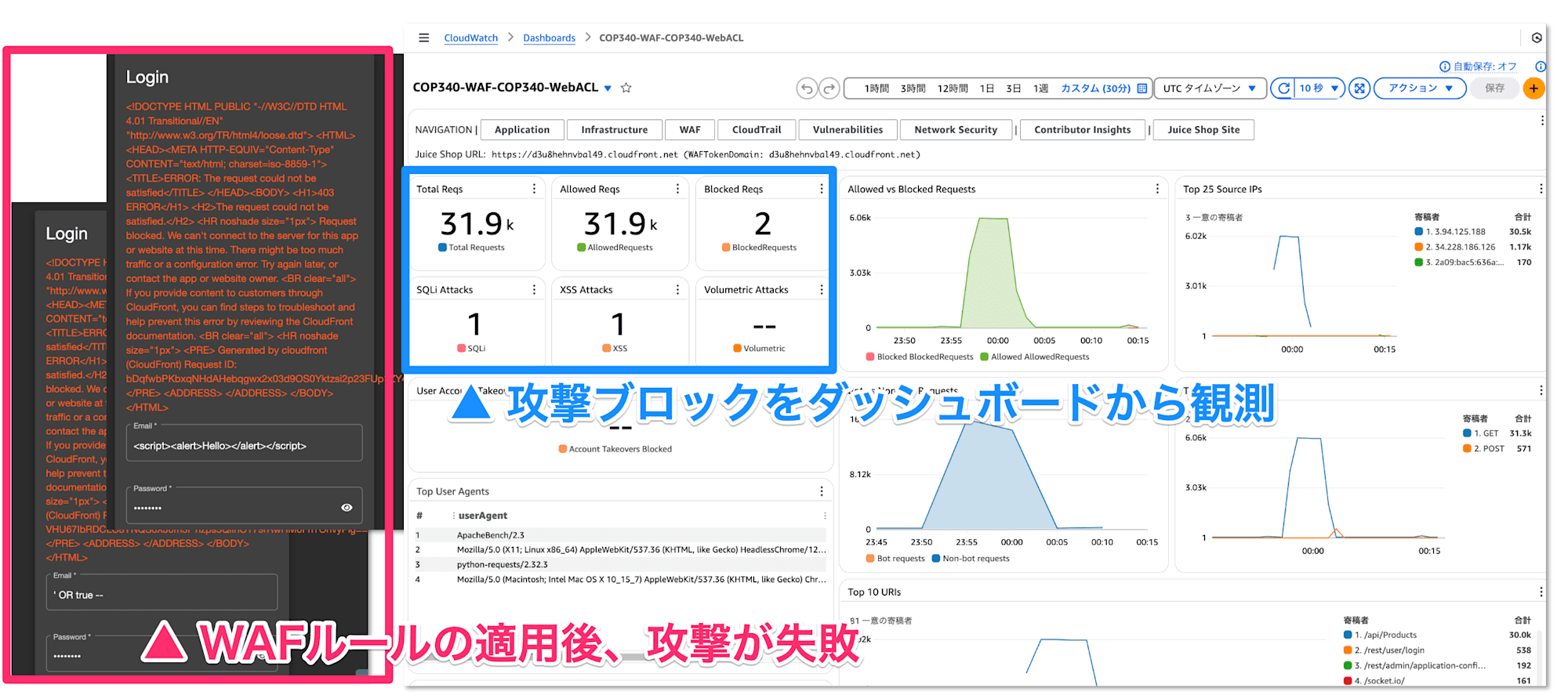This screenshot has height=699, width=1568.
Task: Open Allowed vs Blocked Requests widget menu
Action: click(x=1157, y=189)
